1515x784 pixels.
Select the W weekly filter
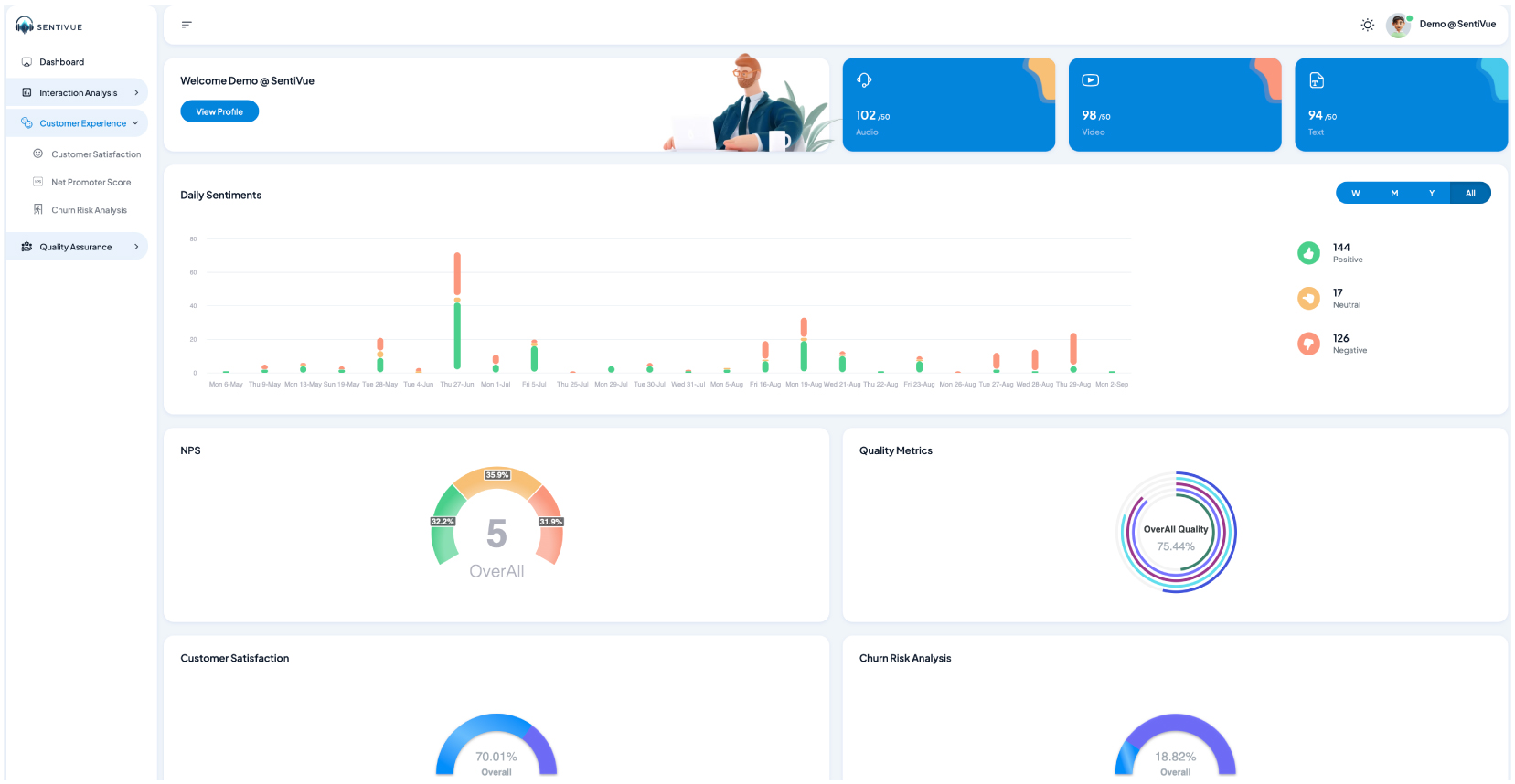[x=1355, y=193]
